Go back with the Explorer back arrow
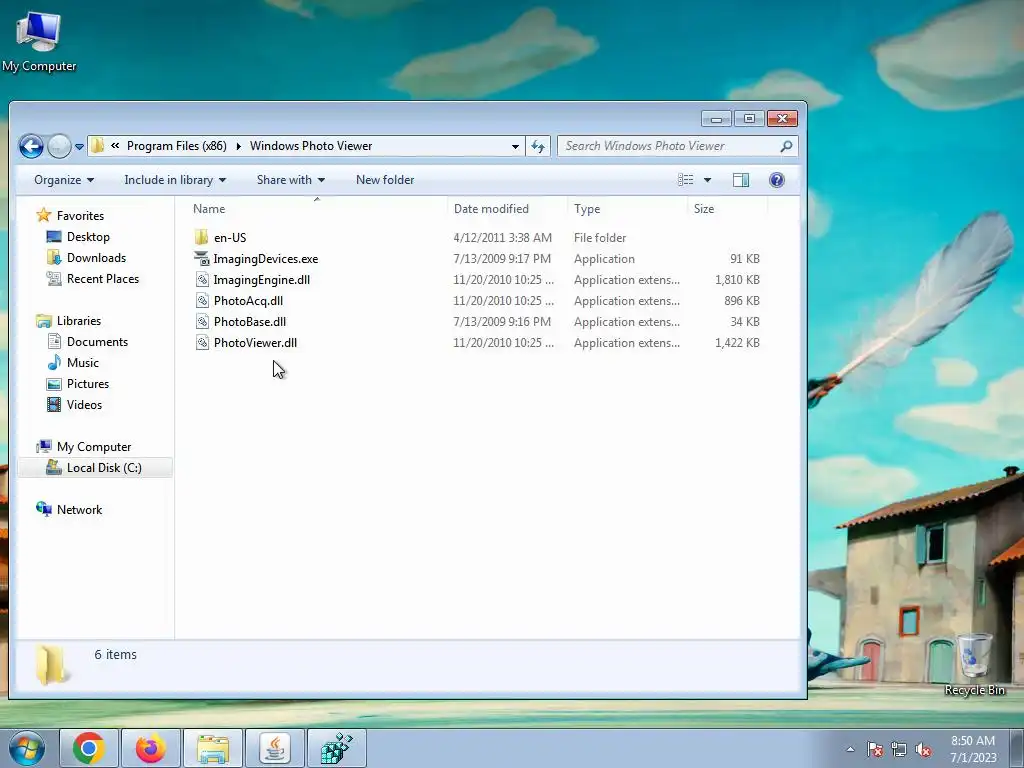 point(31,146)
